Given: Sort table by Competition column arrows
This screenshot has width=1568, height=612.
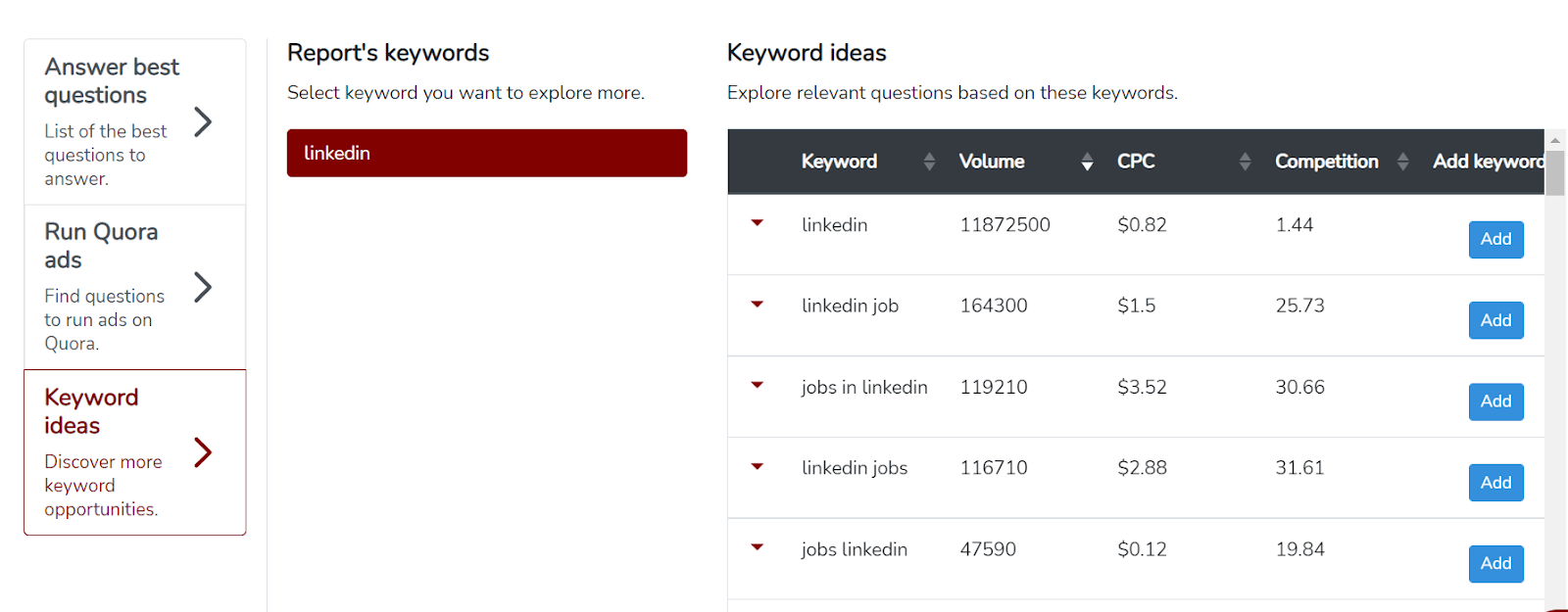Looking at the screenshot, I should coord(1402,163).
